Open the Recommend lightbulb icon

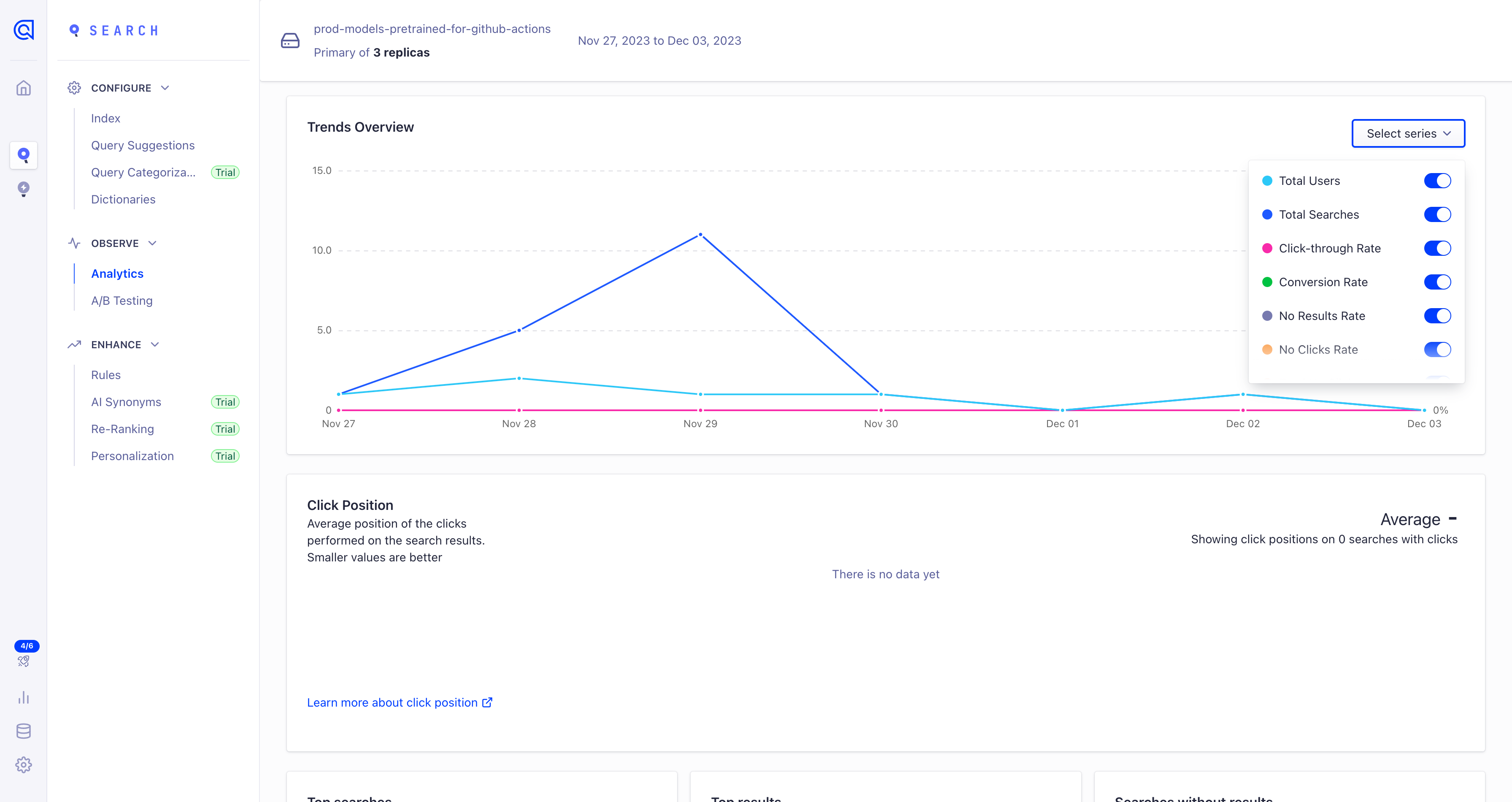24,189
